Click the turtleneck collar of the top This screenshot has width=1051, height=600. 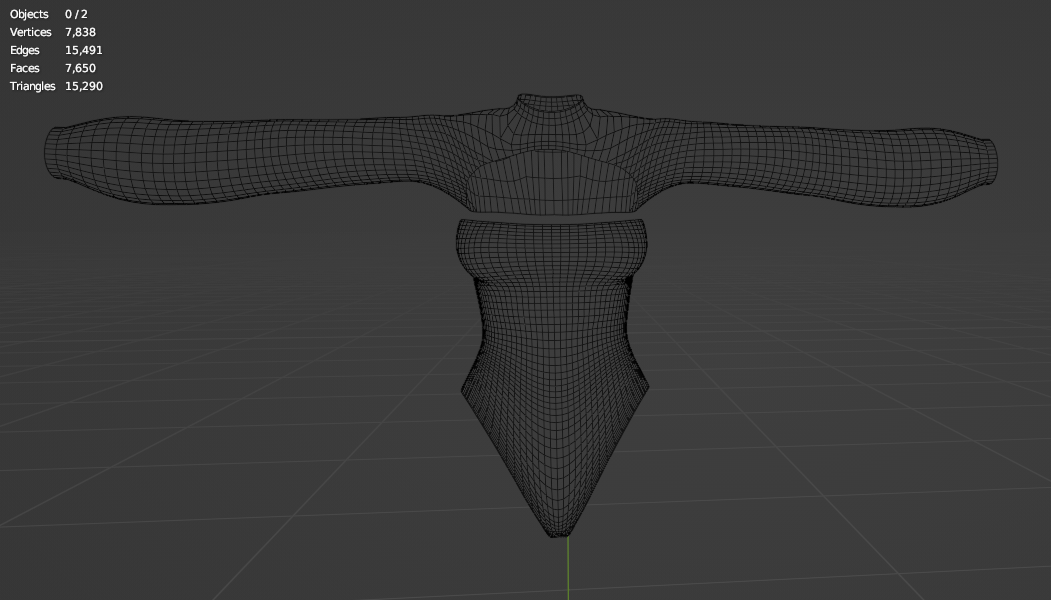[550, 106]
